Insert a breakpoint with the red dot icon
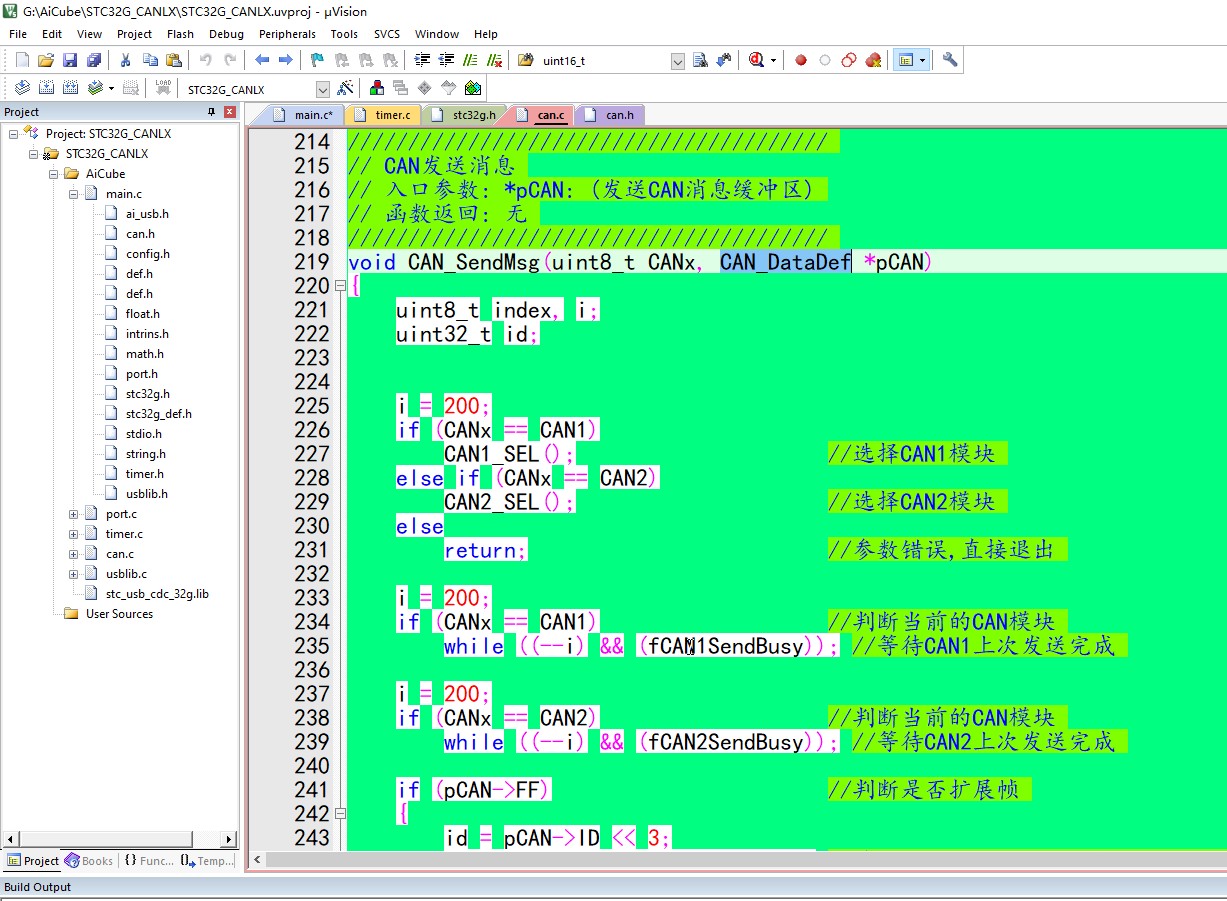The height and width of the screenshot is (901, 1227). click(800, 60)
